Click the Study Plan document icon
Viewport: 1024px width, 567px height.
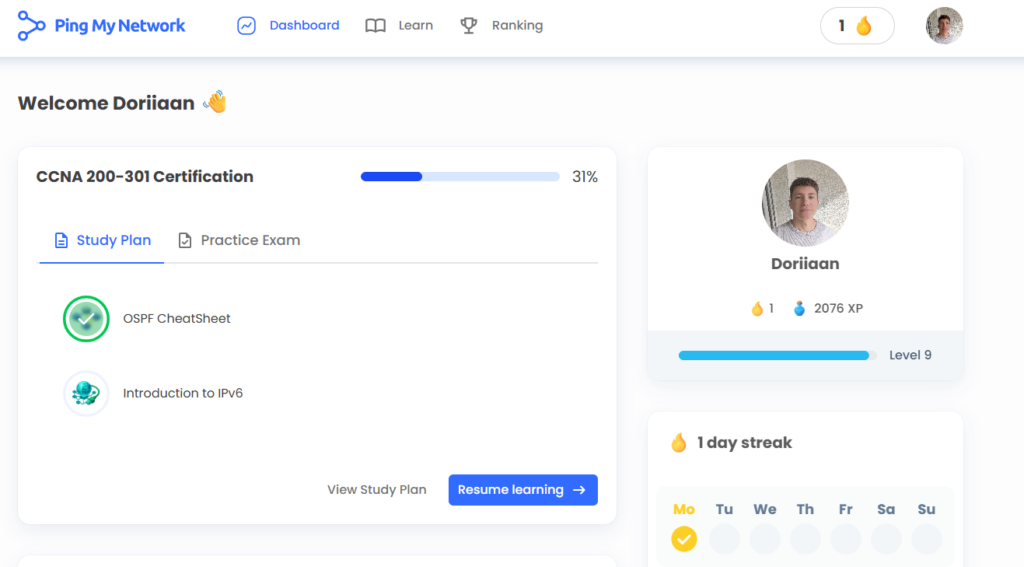(x=61, y=240)
